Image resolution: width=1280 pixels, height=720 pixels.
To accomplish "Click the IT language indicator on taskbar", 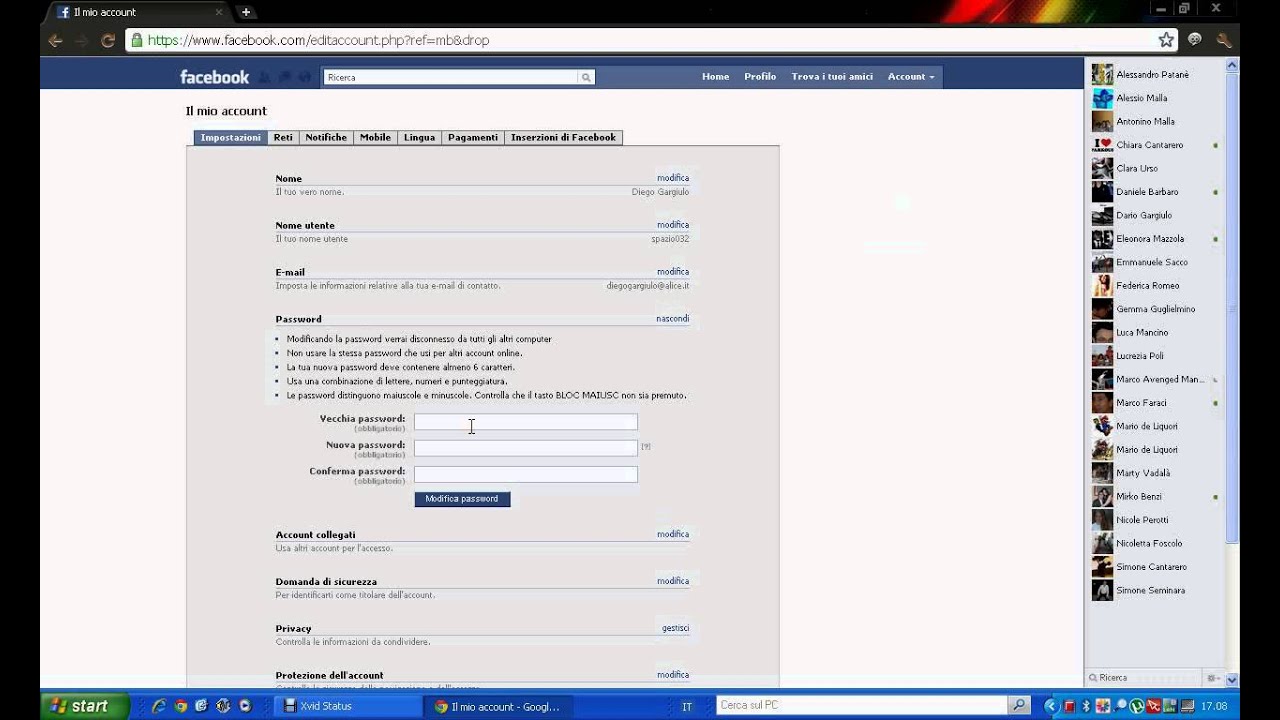I will [x=687, y=706].
